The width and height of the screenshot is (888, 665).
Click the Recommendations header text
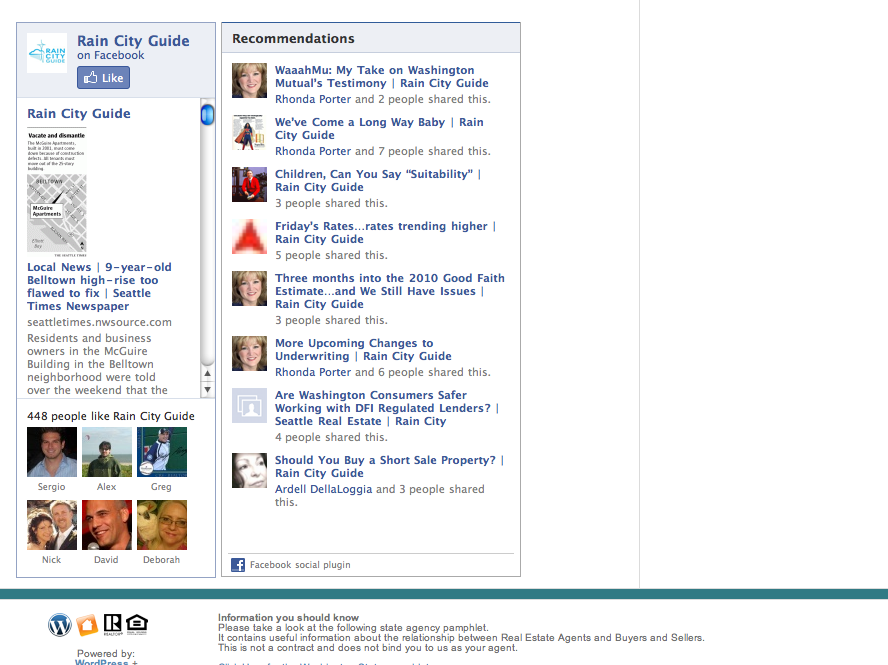pos(293,39)
